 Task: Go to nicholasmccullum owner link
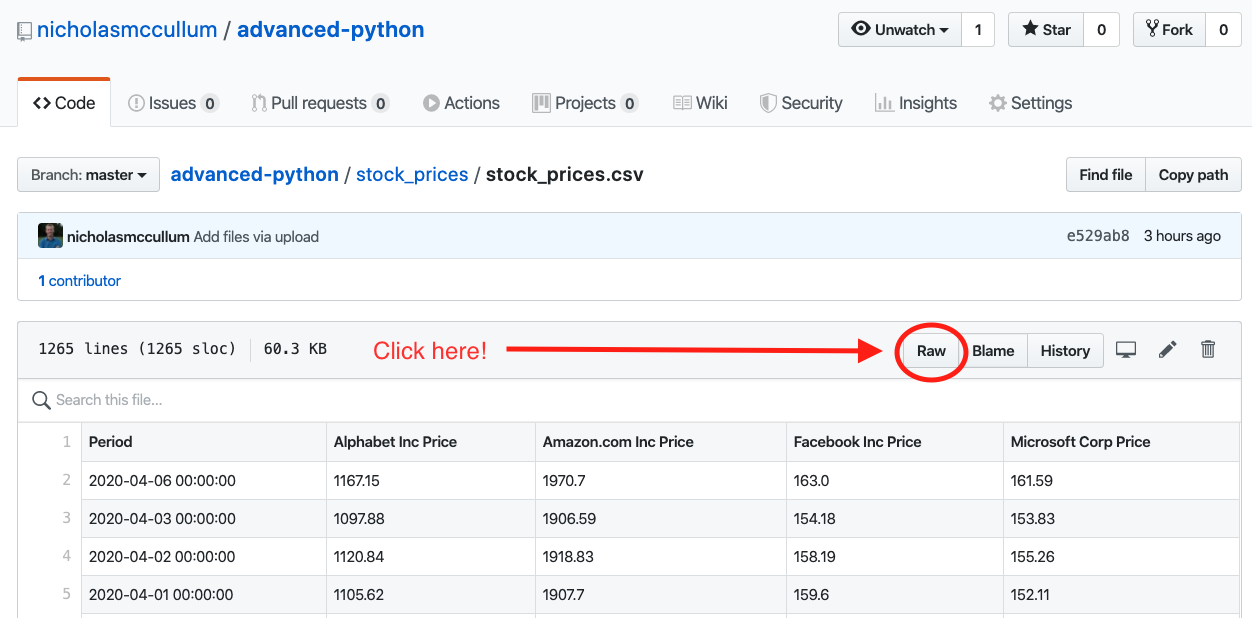(x=127, y=30)
